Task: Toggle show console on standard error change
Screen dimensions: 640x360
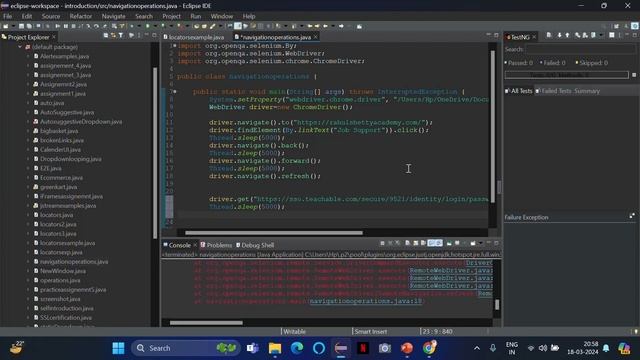Action: tap(439, 243)
